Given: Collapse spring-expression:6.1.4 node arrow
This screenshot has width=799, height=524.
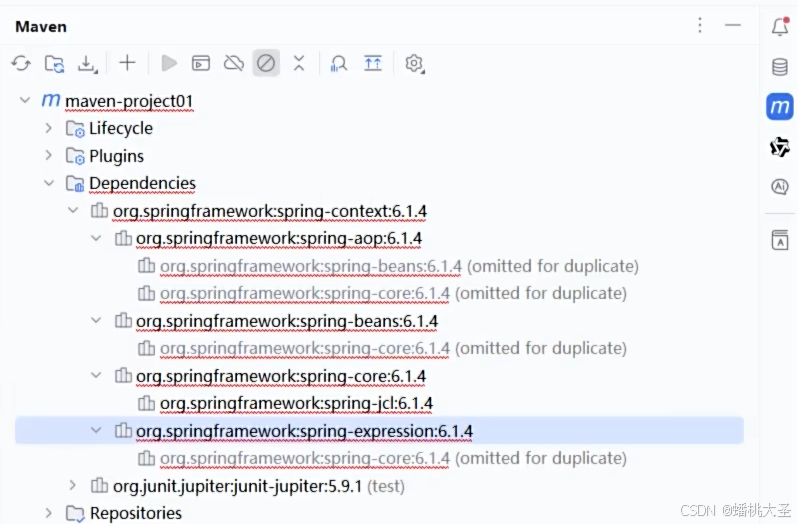Looking at the screenshot, I should point(96,430).
